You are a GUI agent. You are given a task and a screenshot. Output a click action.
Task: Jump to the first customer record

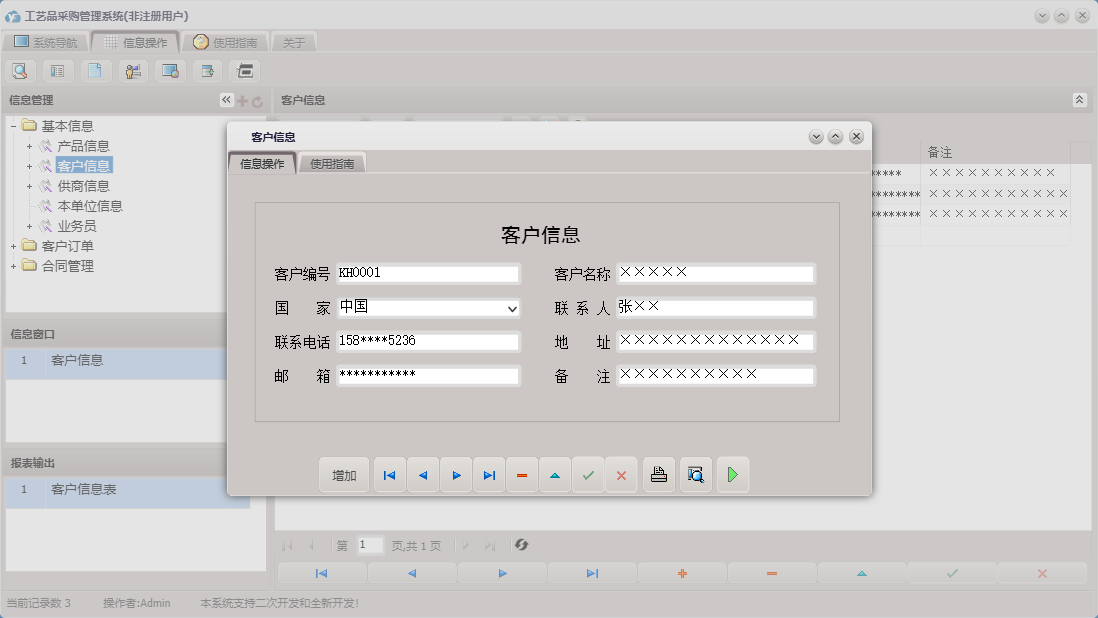389,475
